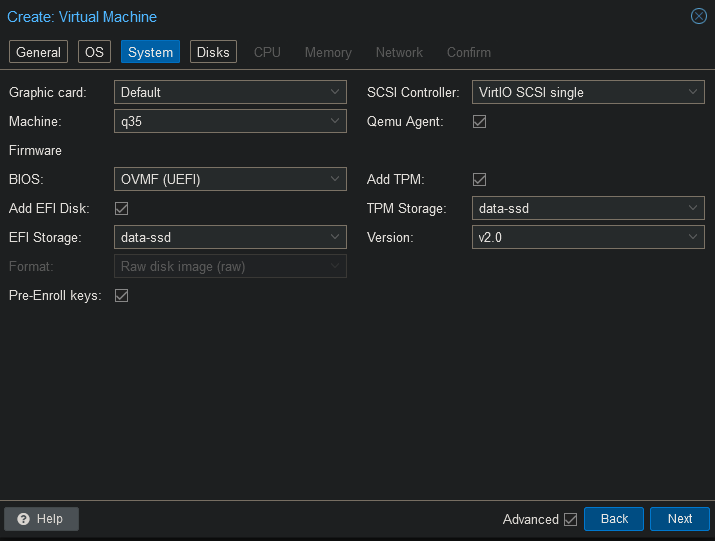Switch to the General tab

[x=38, y=52]
